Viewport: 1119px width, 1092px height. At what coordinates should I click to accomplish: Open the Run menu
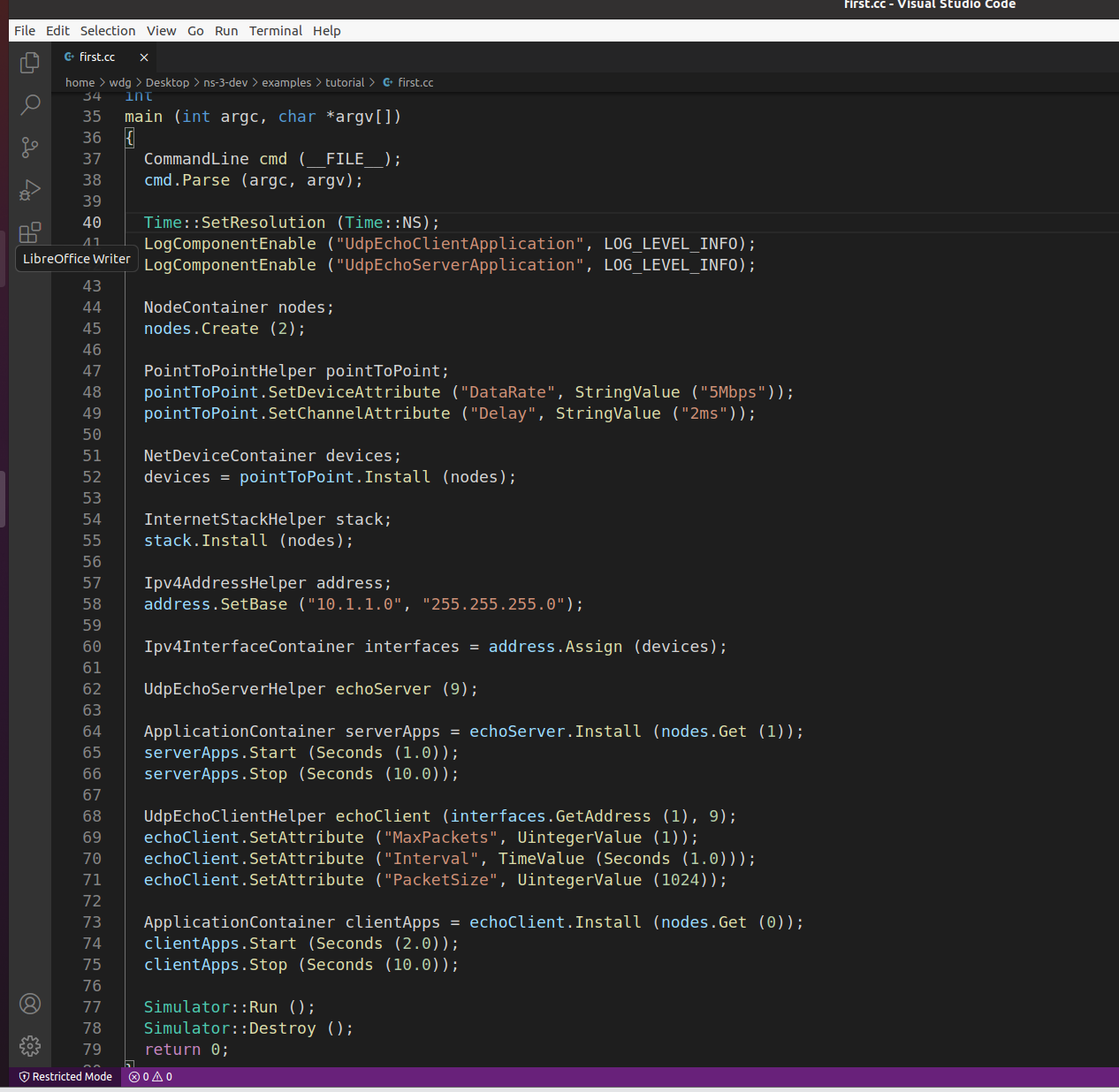[226, 31]
